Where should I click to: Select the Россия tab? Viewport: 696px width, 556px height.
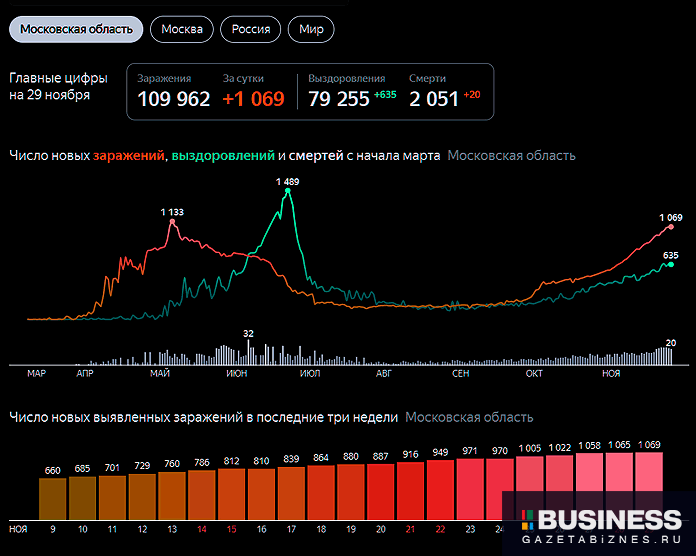click(x=250, y=29)
